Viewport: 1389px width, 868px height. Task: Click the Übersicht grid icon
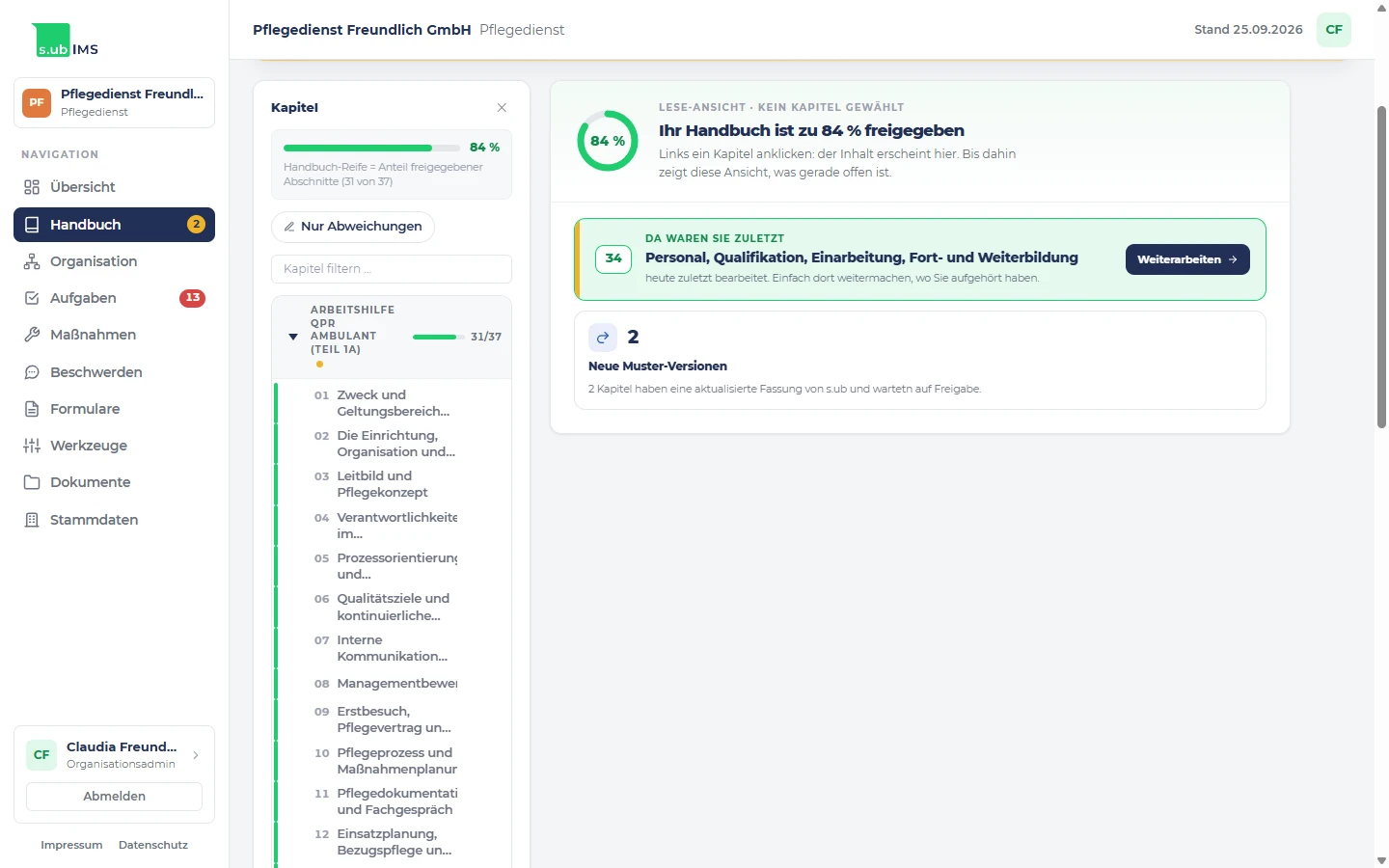pyautogui.click(x=32, y=187)
